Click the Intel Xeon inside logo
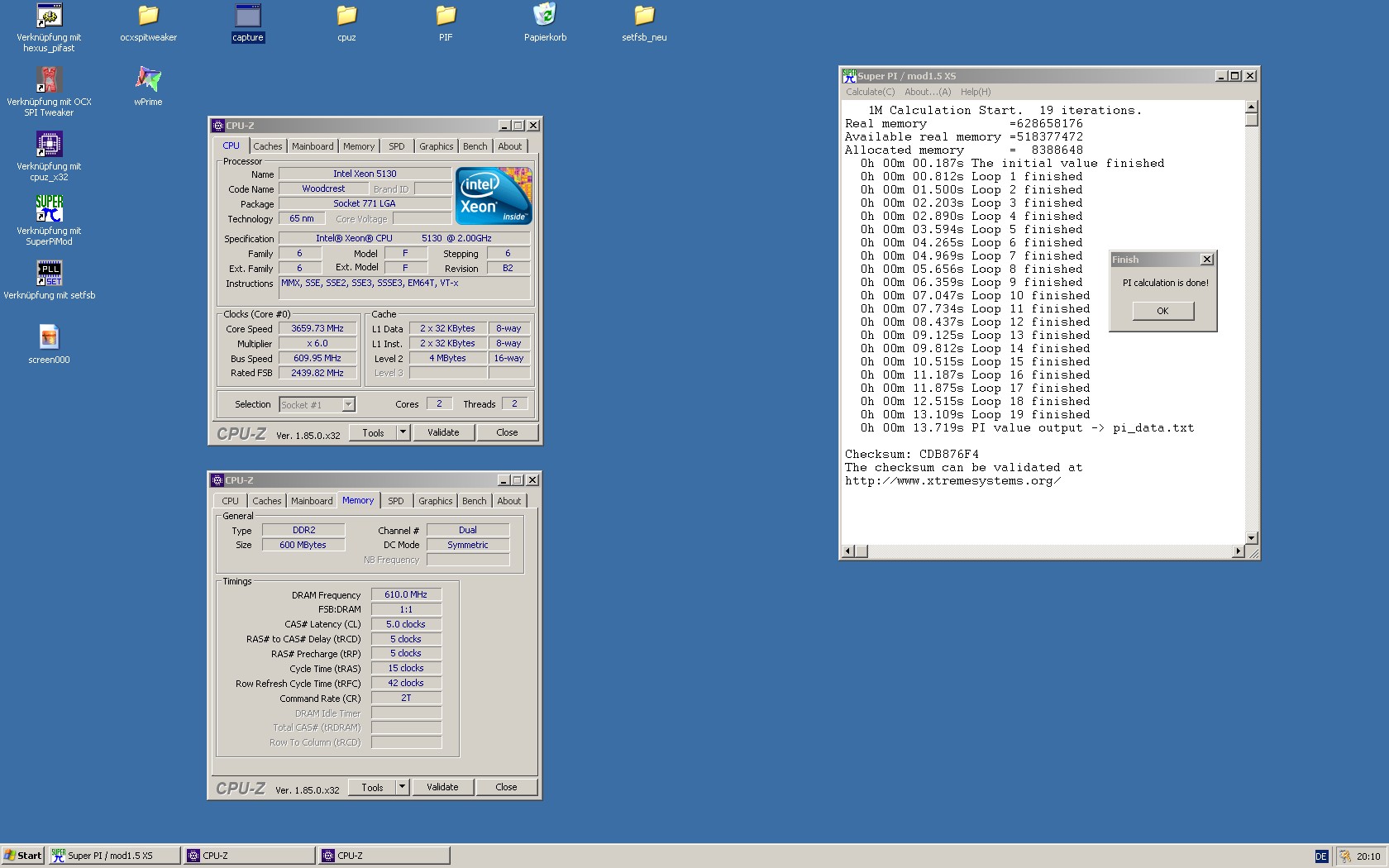 [494, 196]
